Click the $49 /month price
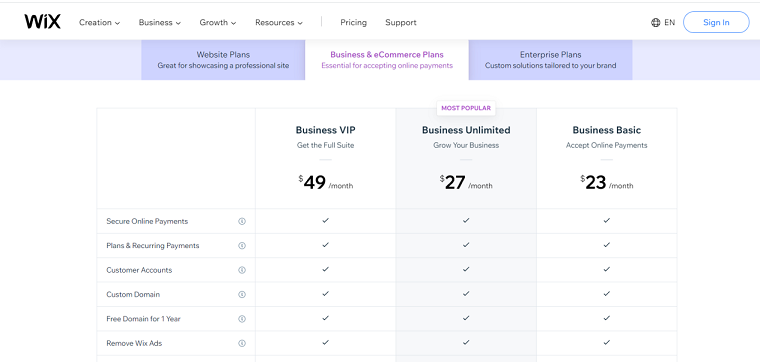 tap(326, 183)
